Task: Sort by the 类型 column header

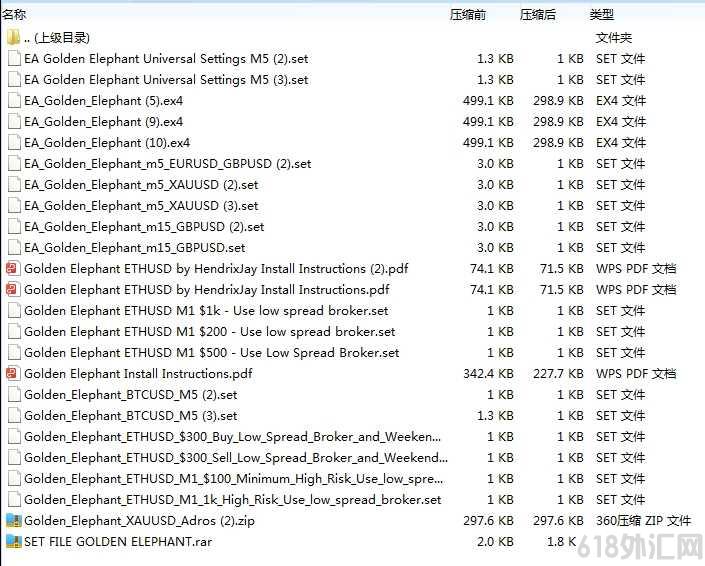Action: (x=602, y=15)
